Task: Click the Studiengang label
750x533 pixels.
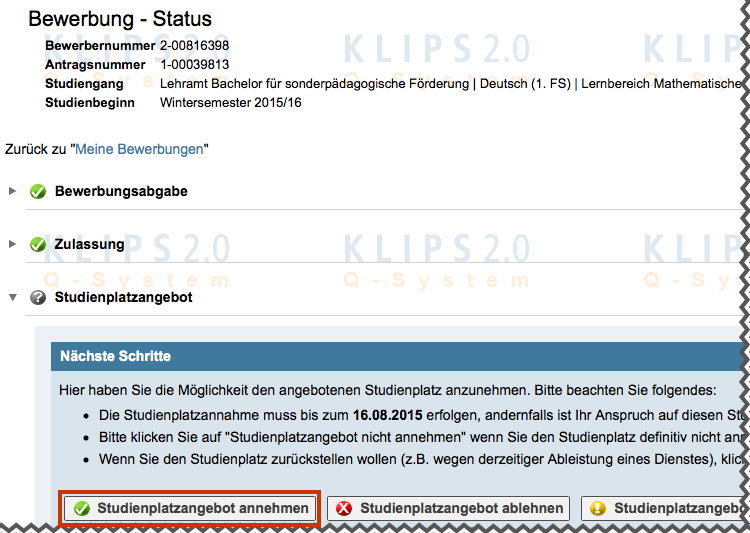Action: pos(84,84)
